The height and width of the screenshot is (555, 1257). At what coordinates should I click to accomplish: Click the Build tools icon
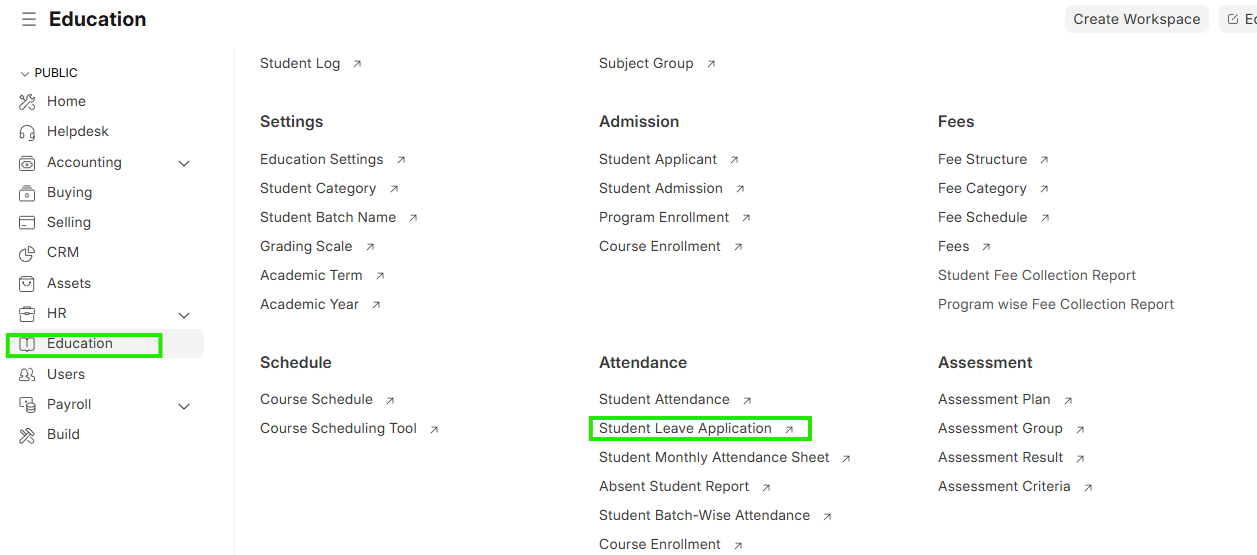pyautogui.click(x=27, y=435)
